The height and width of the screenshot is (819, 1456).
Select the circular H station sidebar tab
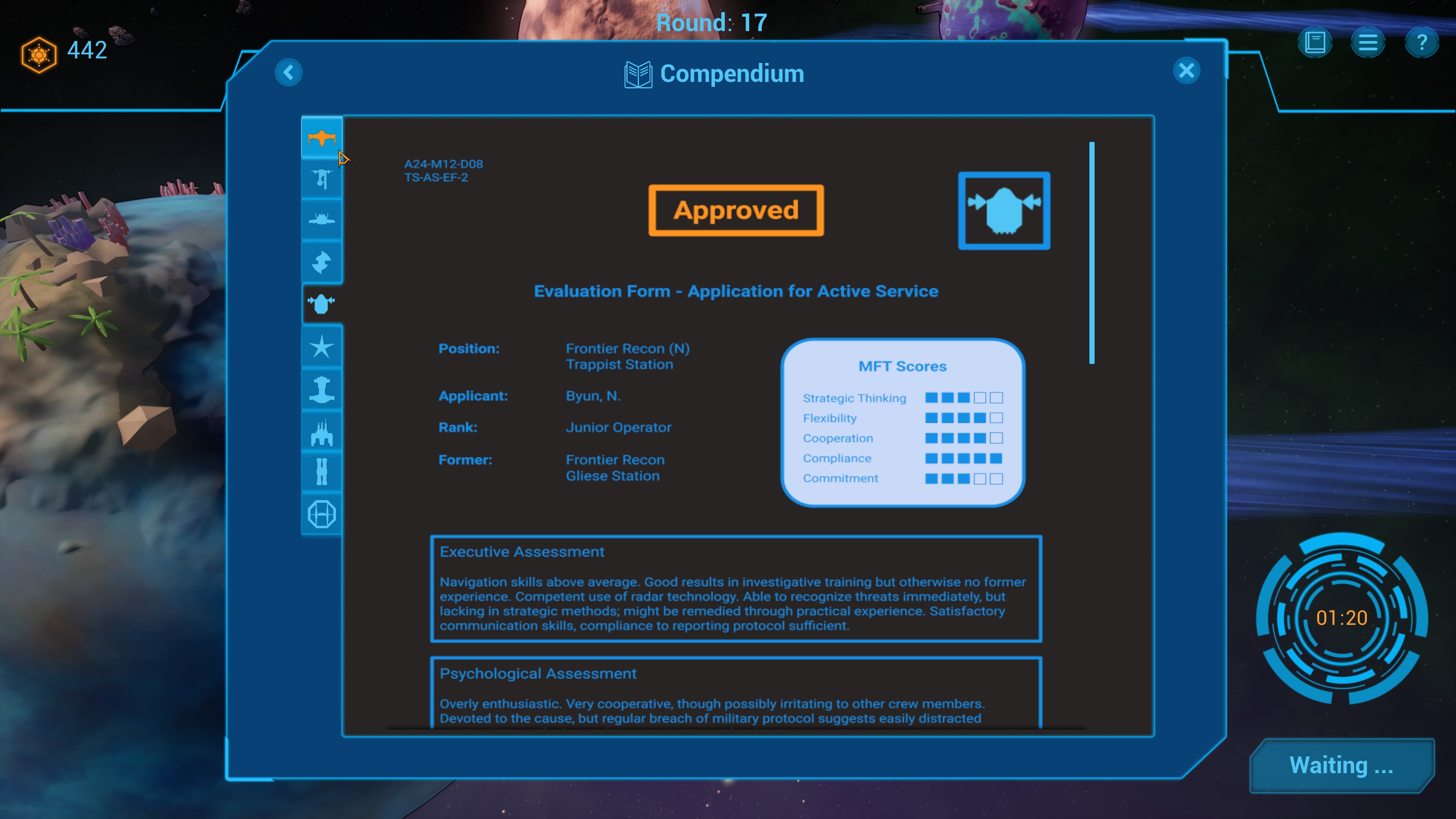pyautogui.click(x=322, y=514)
